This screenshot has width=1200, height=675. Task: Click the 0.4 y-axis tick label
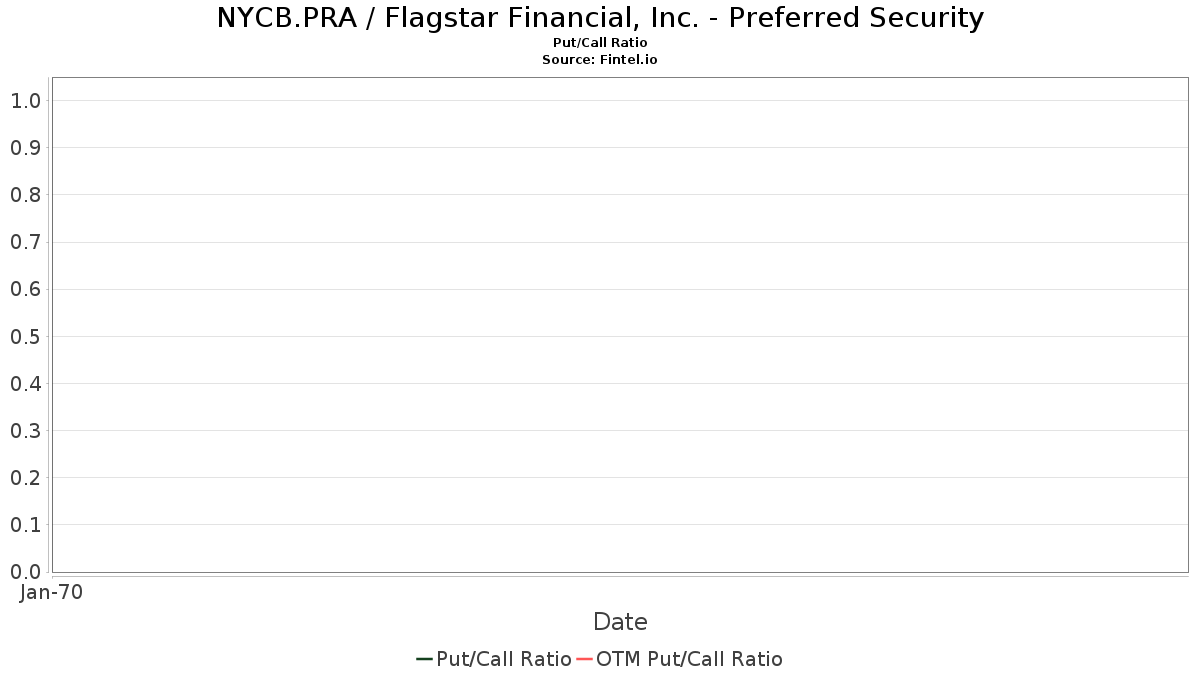click(x=26, y=383)
